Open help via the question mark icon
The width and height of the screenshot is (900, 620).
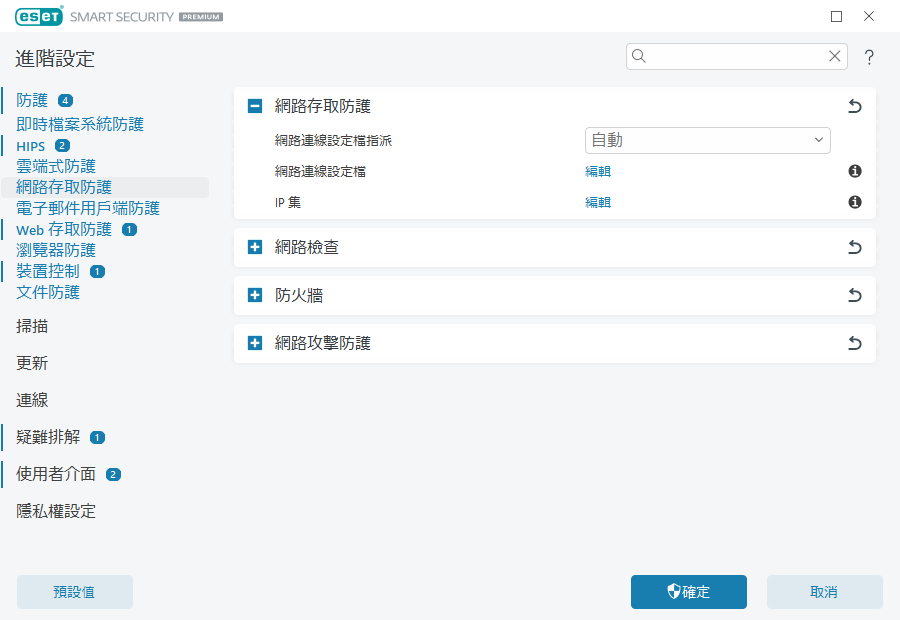868,57
